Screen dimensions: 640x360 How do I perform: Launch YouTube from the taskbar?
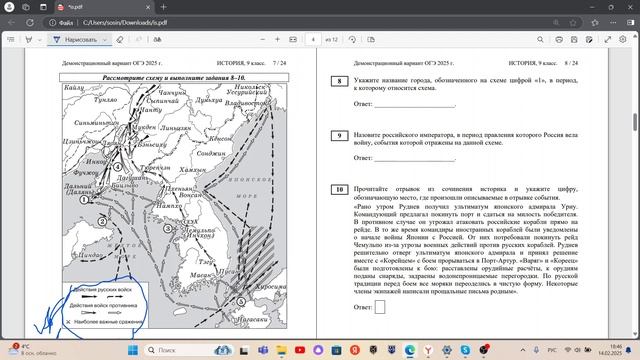click(300, 350)
